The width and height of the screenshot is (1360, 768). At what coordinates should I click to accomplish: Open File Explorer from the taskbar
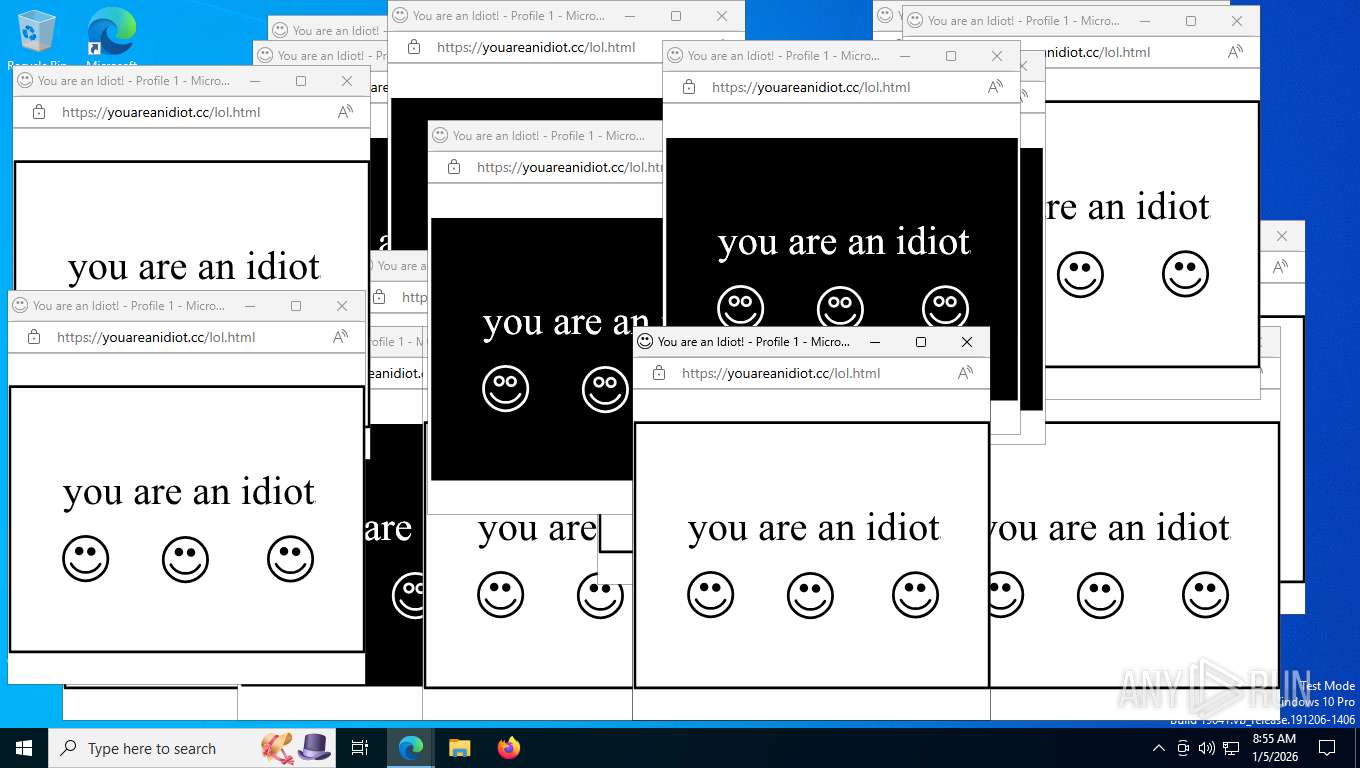(459, 748)
